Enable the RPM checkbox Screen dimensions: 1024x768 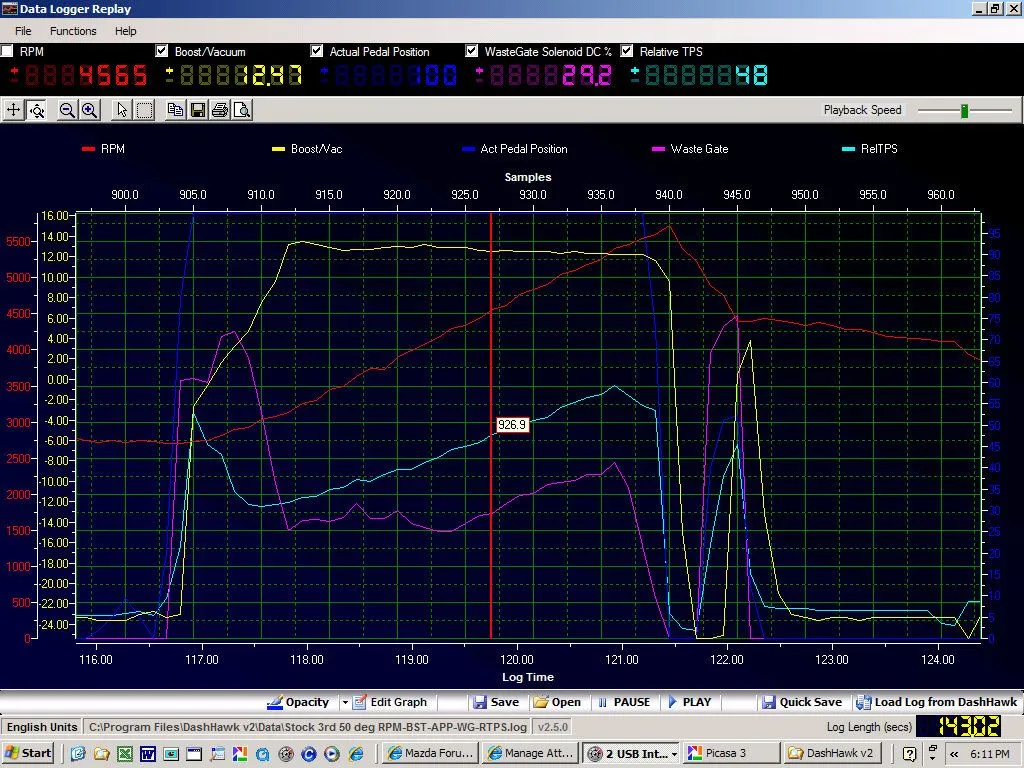[8, 51]
